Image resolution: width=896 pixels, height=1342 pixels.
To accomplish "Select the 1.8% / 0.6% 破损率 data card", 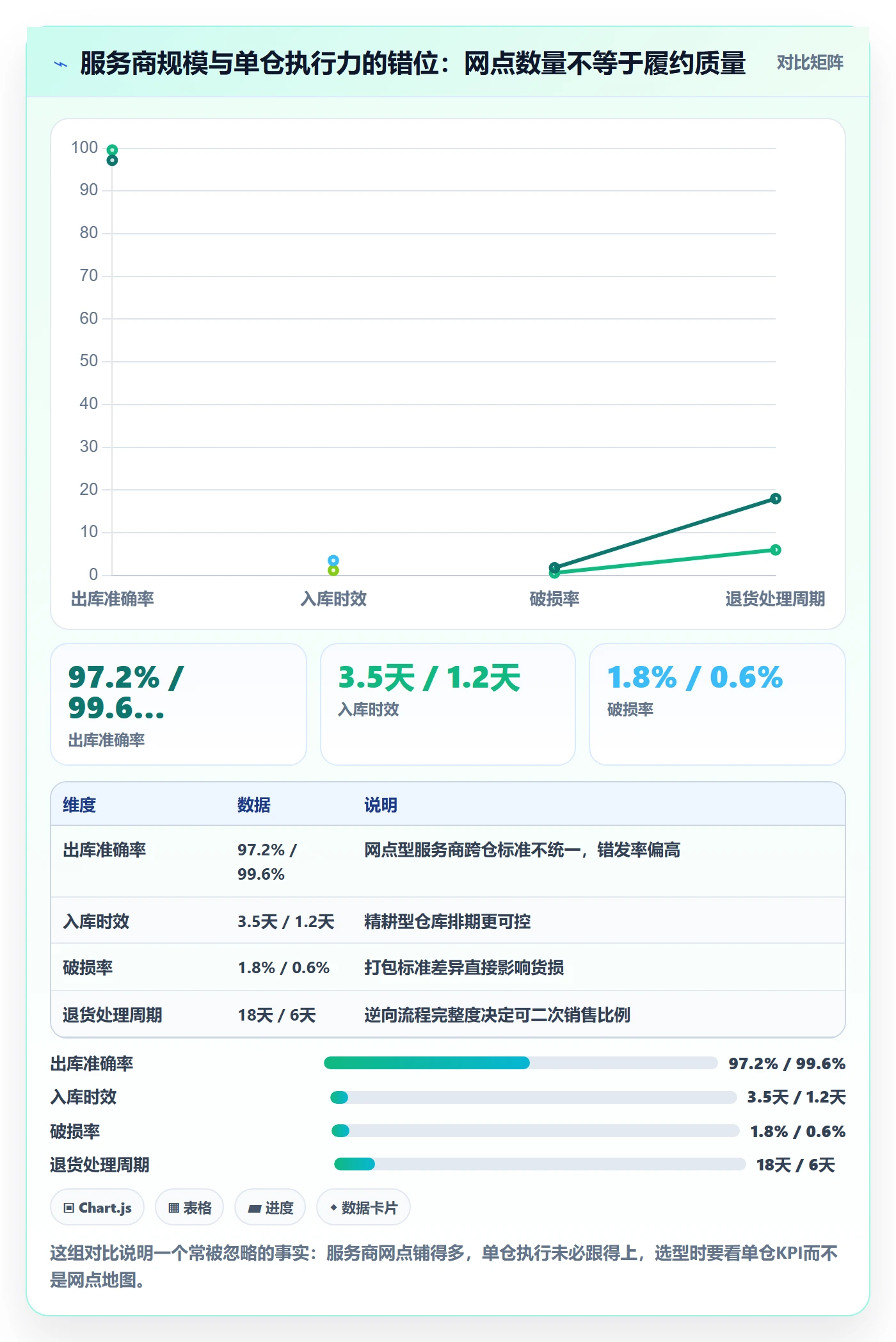I will [717, 704].
